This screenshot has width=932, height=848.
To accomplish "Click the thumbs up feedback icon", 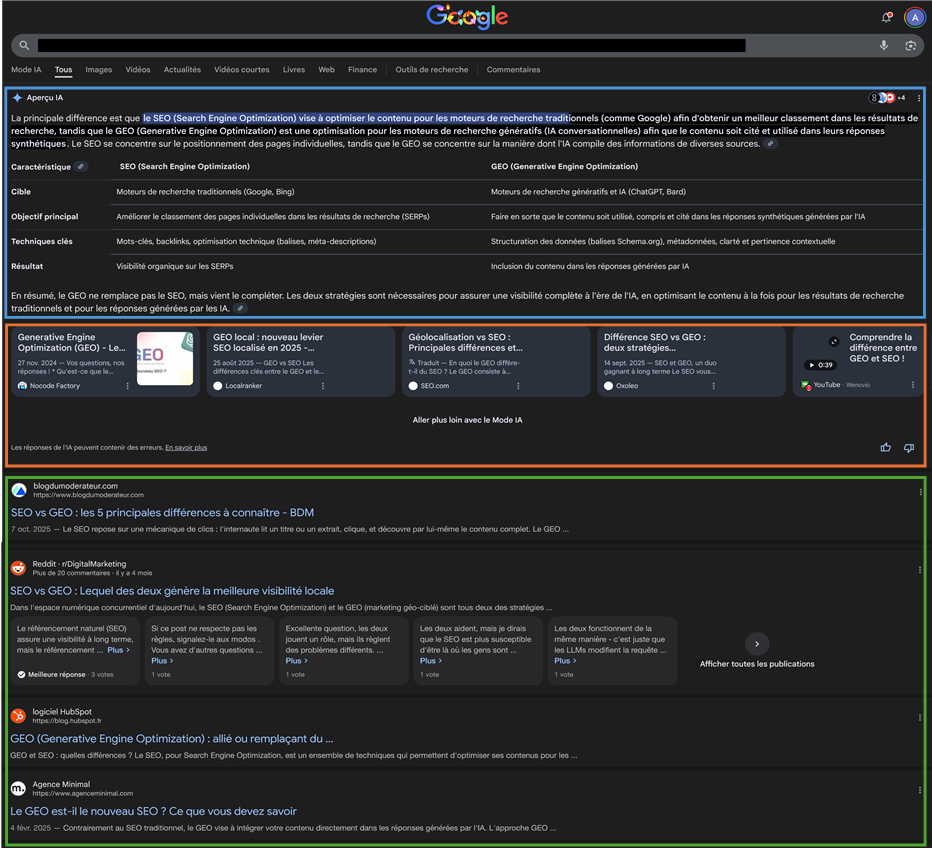I will pyautogui.click(x=886, y=447).
